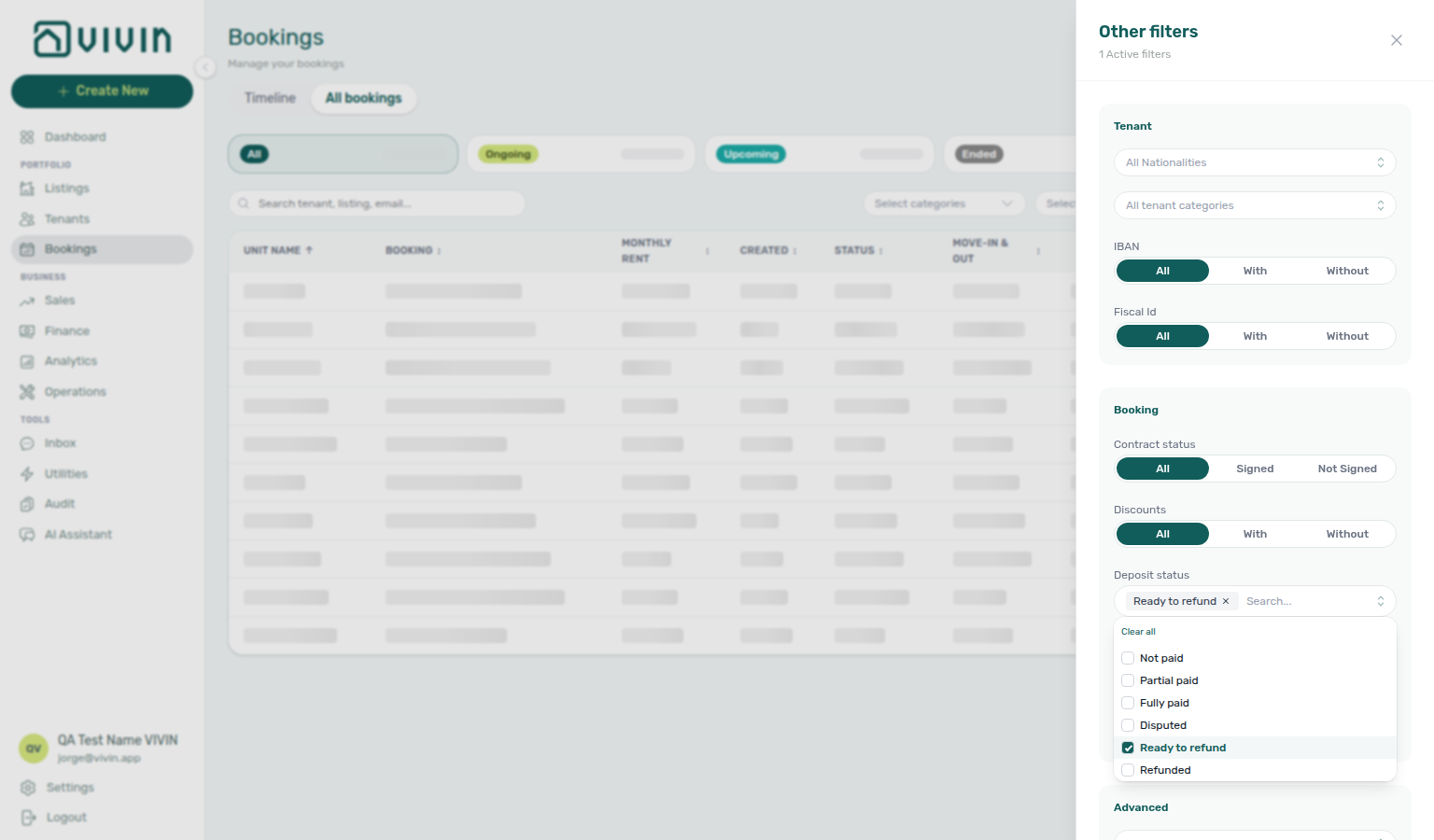Select the 'Ended' status card

1010,154
